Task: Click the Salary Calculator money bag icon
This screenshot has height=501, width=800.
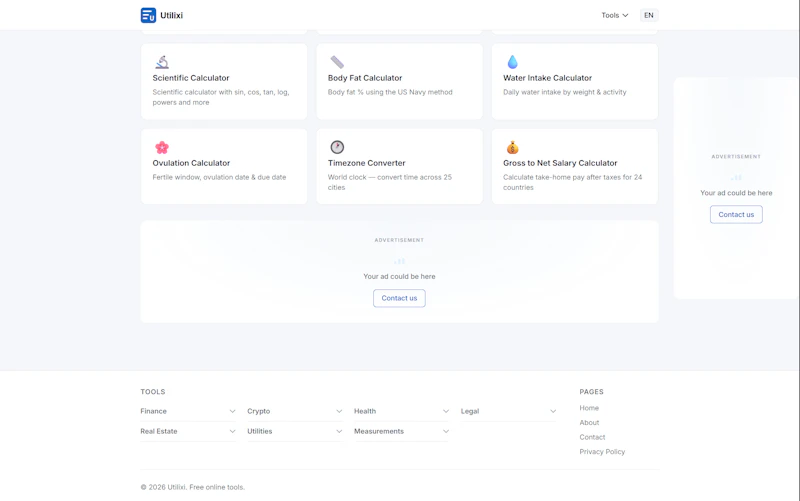Action: [x=512, y=147]
